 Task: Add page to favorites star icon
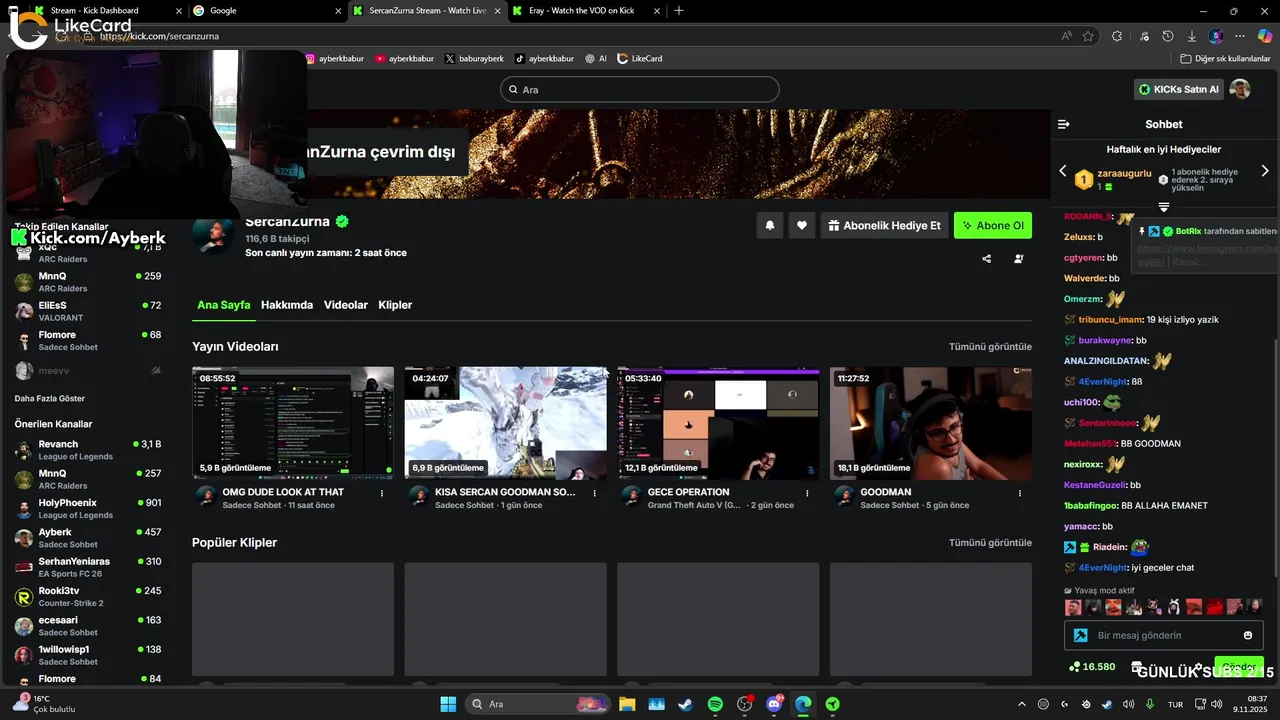click(x=1088, y=36)
